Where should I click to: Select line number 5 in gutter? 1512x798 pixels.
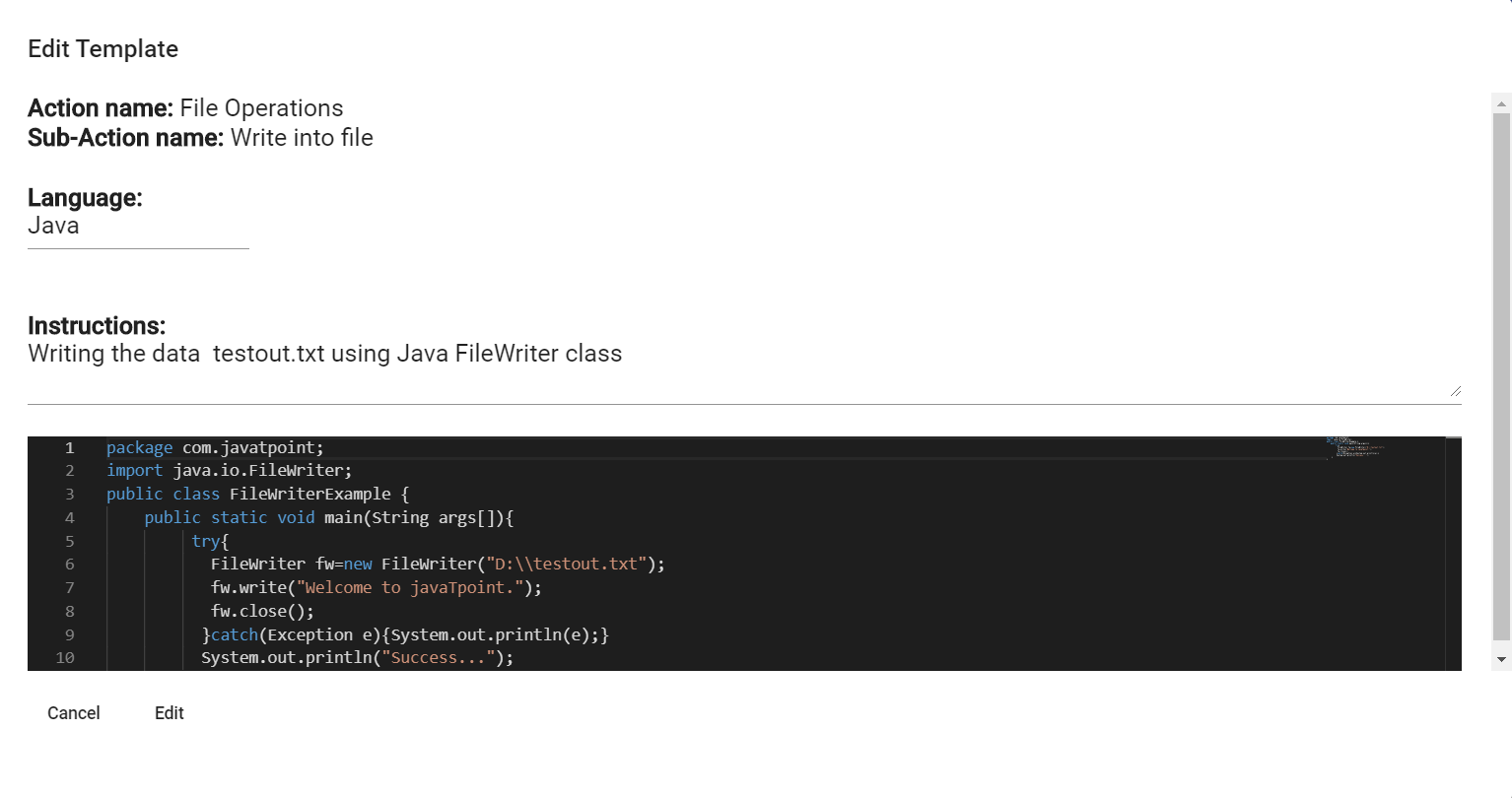(x=69, y=541)
